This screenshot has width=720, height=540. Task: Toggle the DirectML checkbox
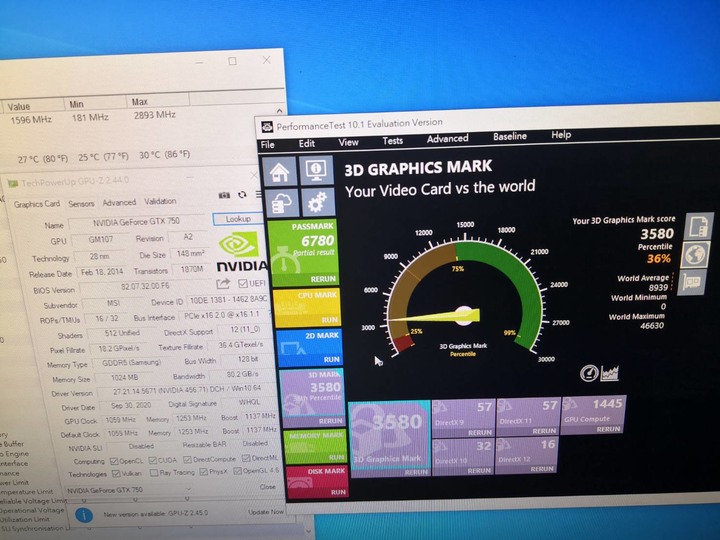tap(246, 458)
